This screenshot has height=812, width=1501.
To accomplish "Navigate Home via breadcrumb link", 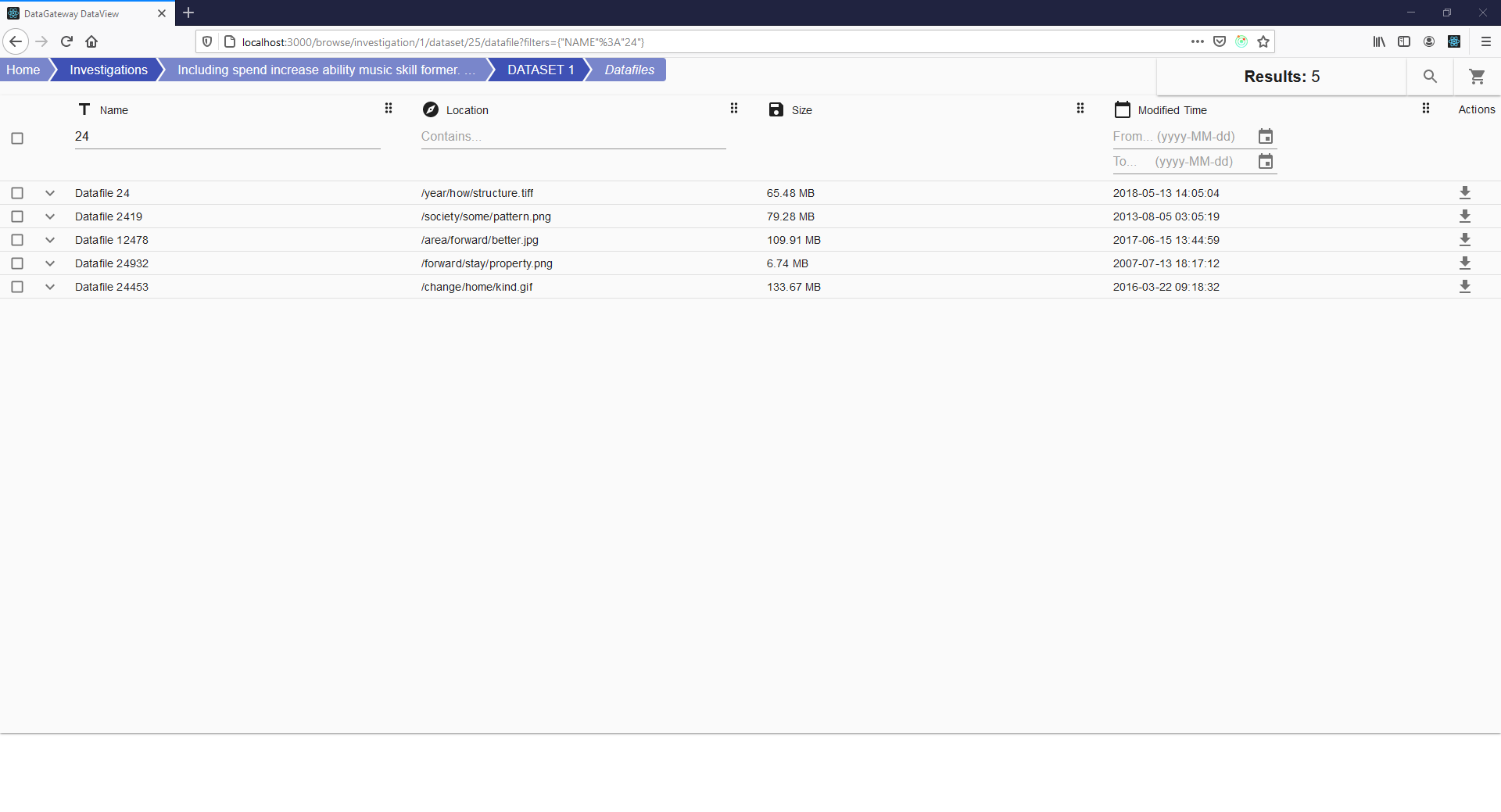I will (23, 70).
